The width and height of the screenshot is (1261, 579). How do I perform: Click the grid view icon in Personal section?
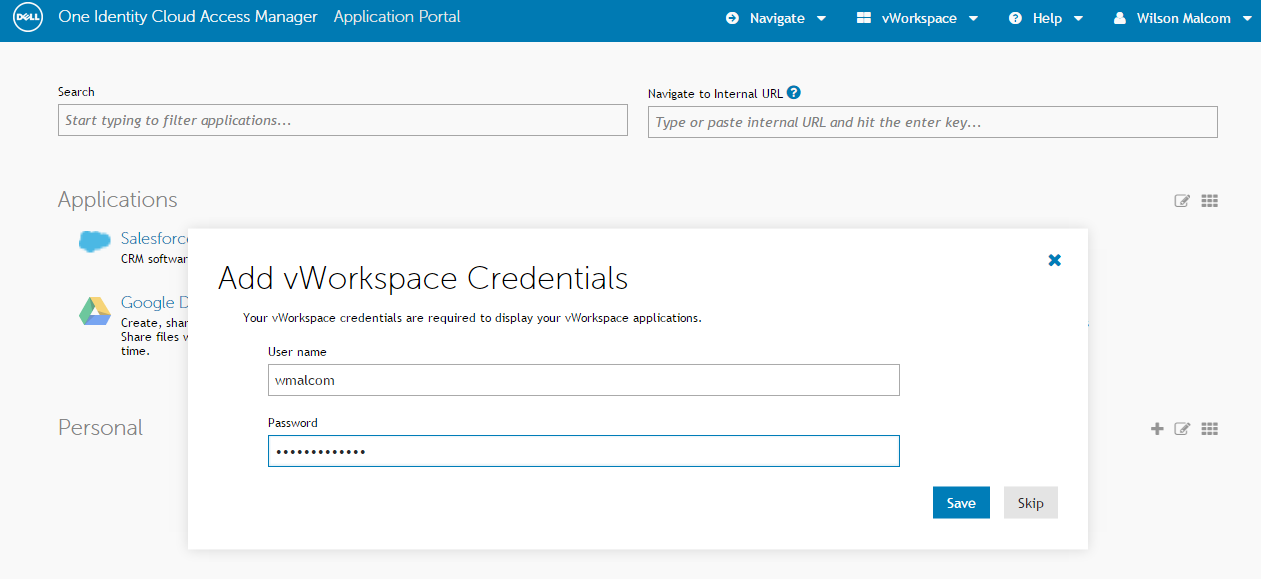point(1209,429)
